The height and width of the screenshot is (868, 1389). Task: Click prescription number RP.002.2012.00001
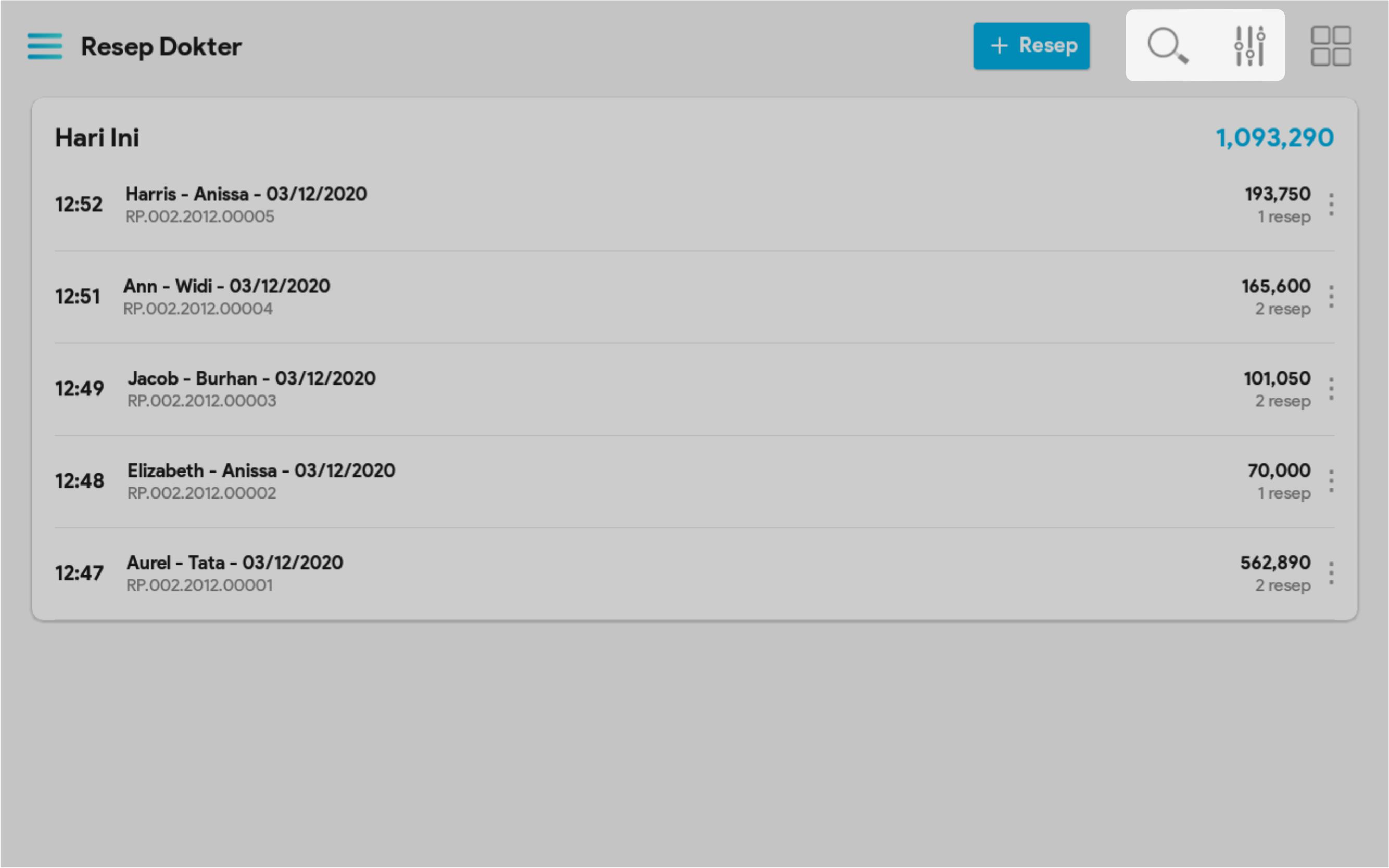[199, 585]
